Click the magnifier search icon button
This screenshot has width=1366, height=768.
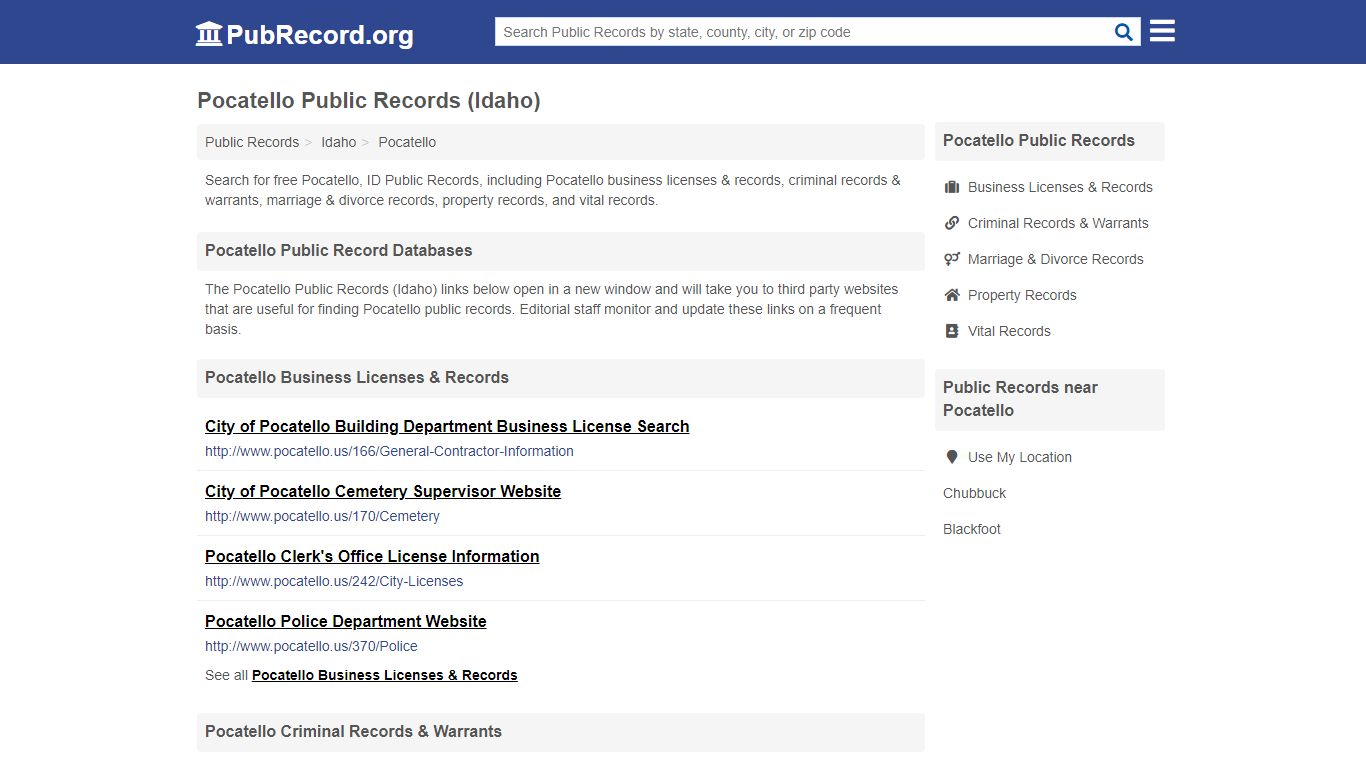pos(1124,32)
